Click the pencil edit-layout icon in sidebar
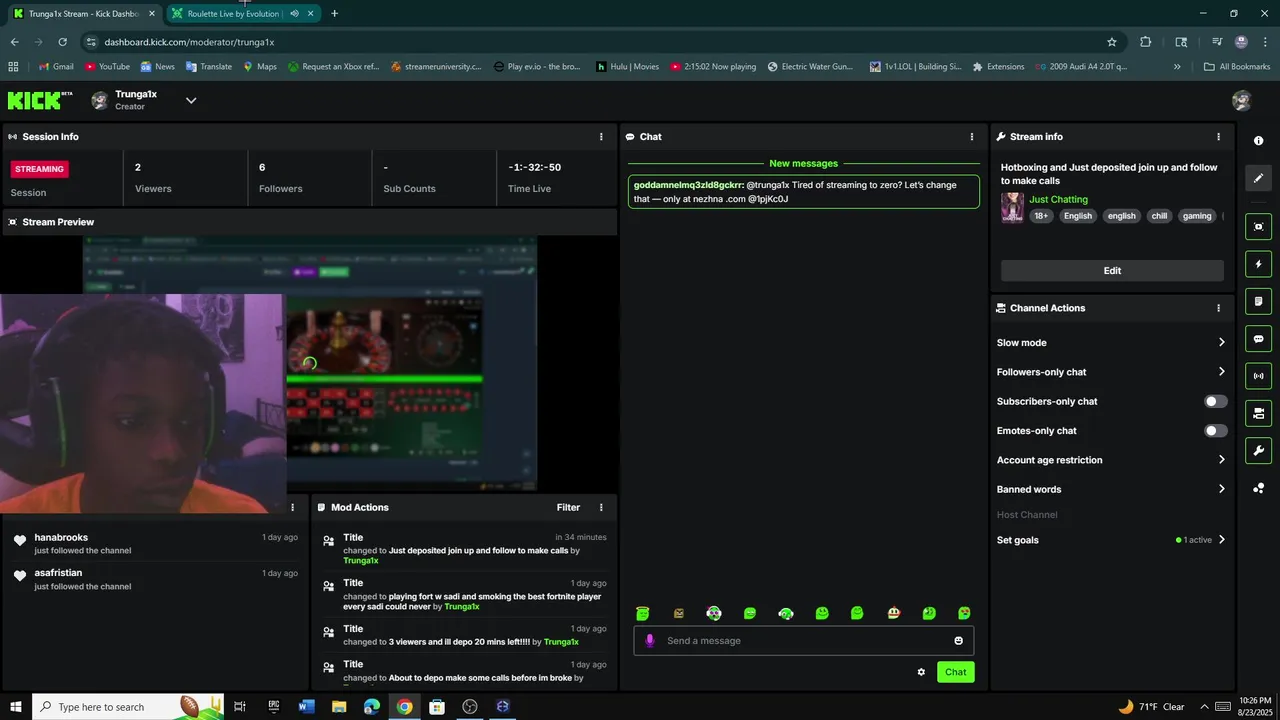 tap(1258, 178)
